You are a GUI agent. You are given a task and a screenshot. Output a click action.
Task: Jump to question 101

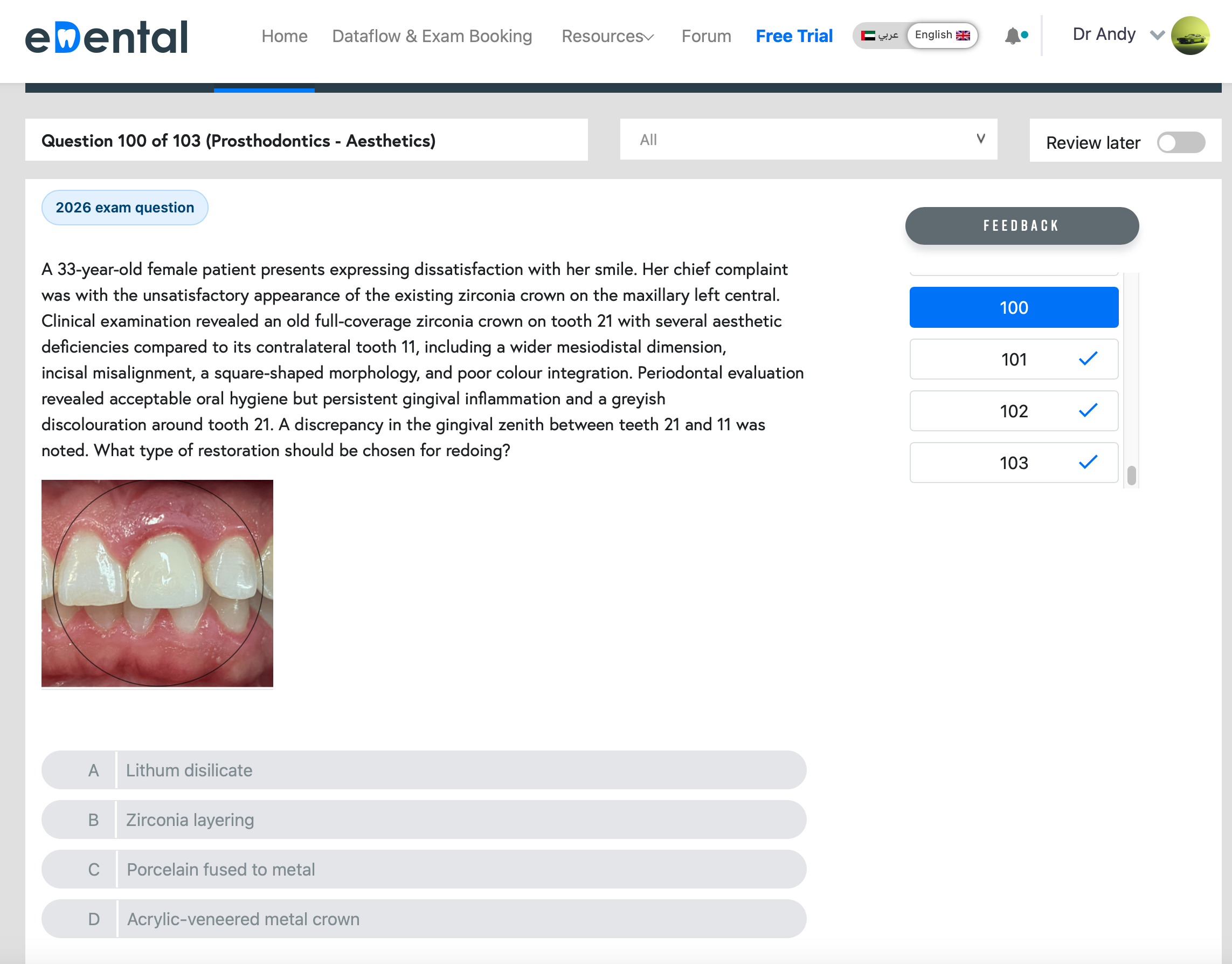click(x=1014, y=359)
